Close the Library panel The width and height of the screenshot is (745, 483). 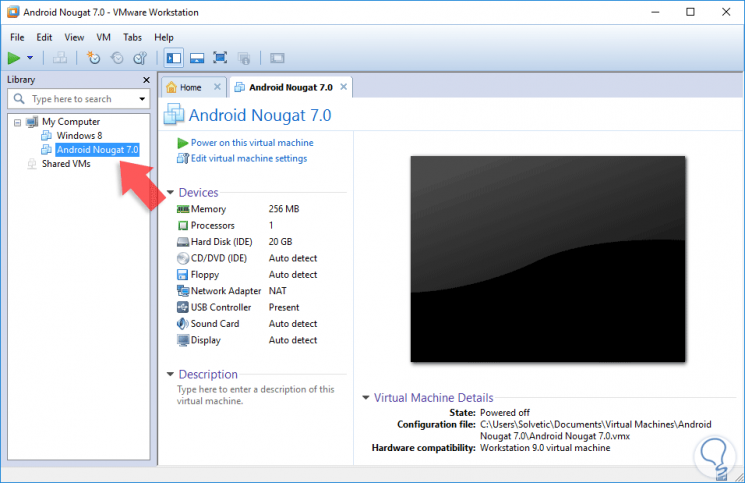(146, 80)
